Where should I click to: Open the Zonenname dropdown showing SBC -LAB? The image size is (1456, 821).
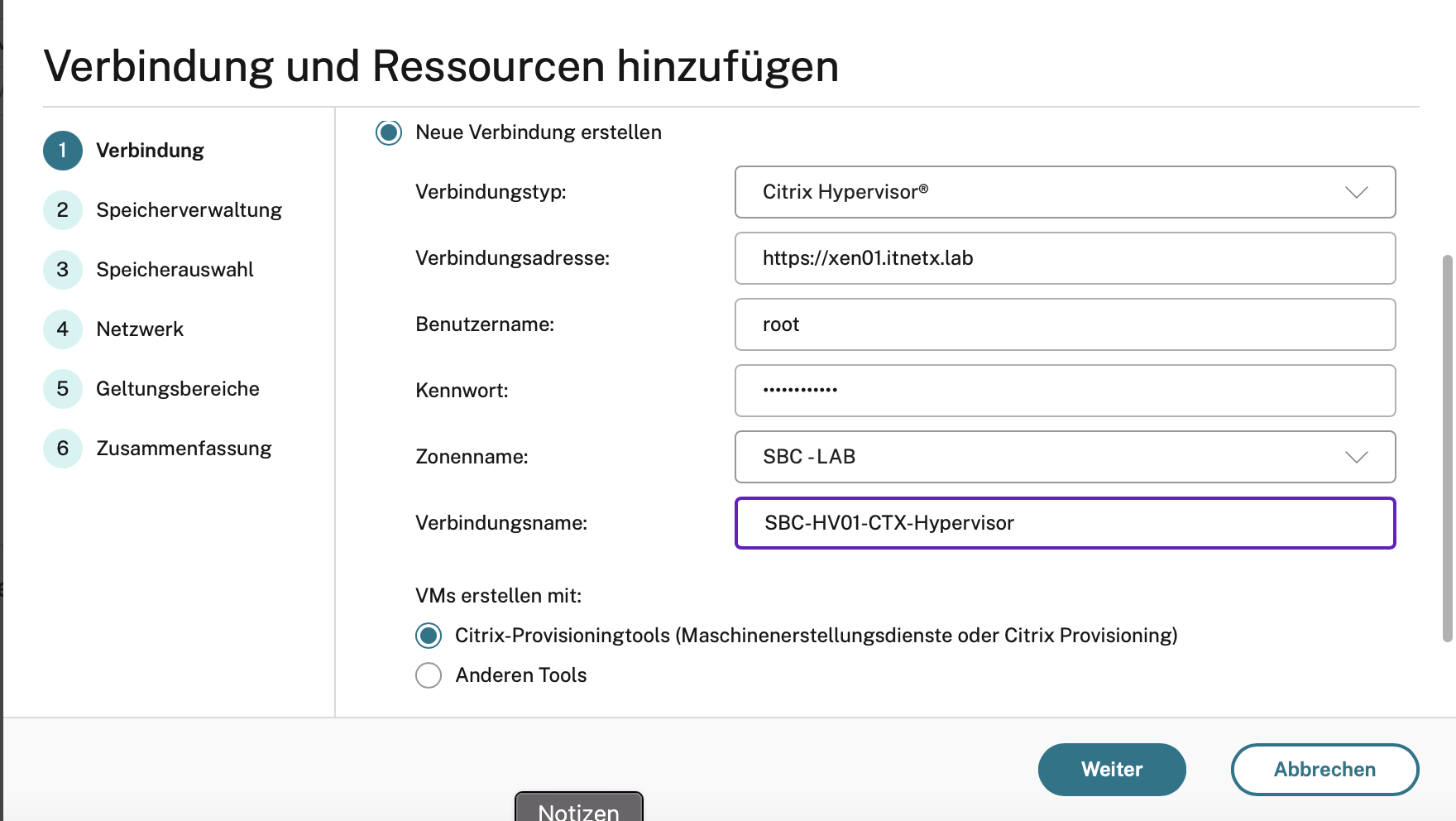click(1065, 457)
